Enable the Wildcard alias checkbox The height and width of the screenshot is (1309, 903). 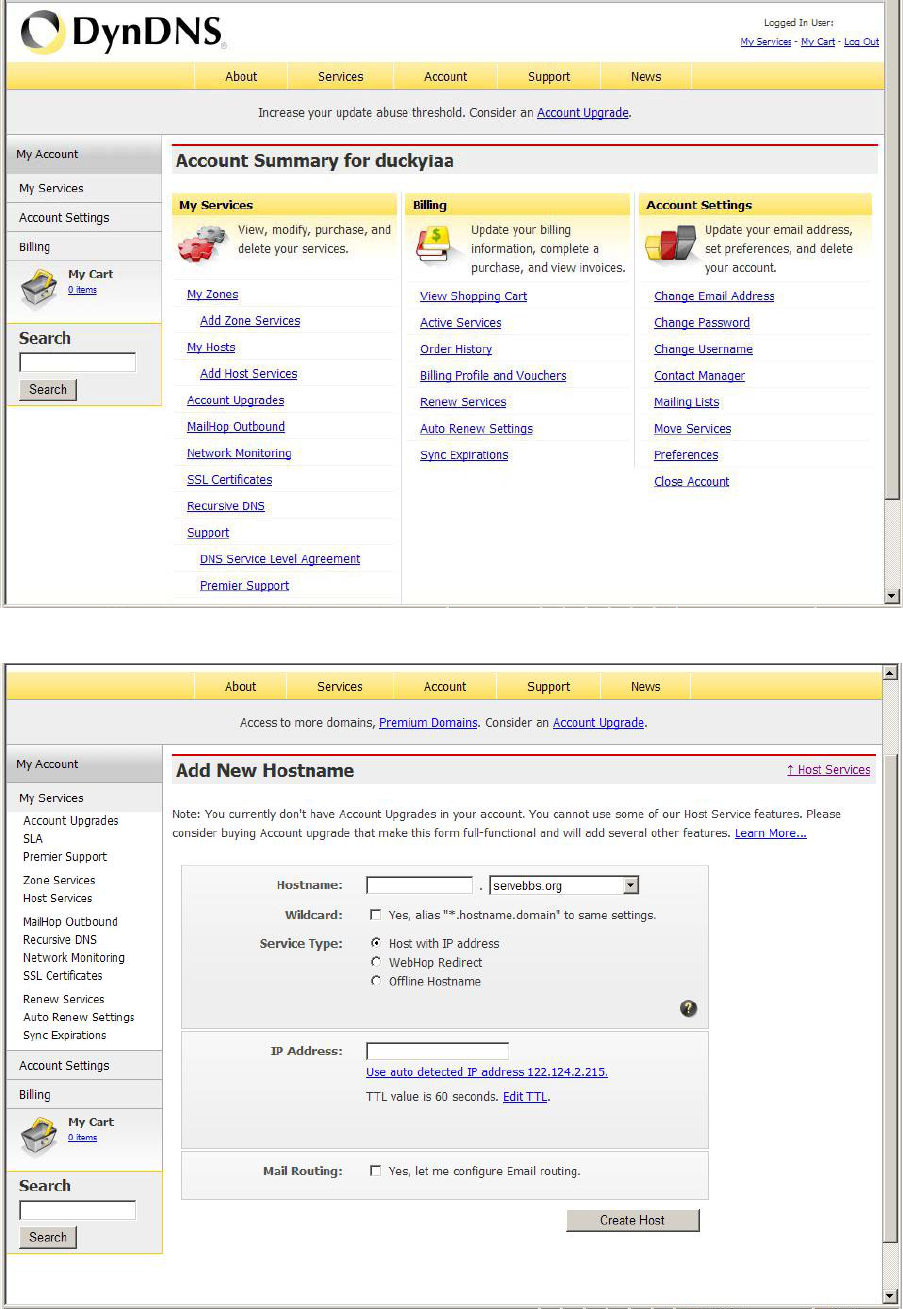[375, 914]
